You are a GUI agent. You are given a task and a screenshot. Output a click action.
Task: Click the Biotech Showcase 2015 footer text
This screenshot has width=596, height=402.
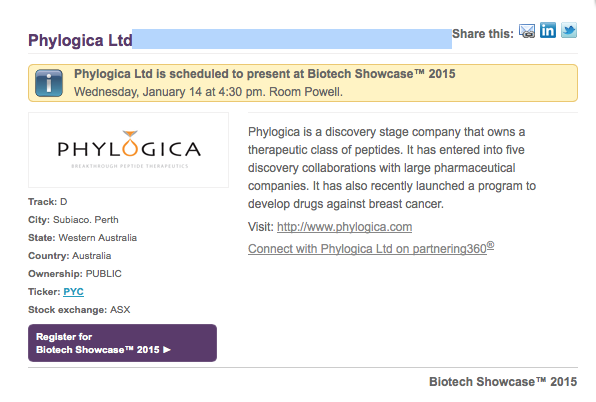click(x=503, y=381)
